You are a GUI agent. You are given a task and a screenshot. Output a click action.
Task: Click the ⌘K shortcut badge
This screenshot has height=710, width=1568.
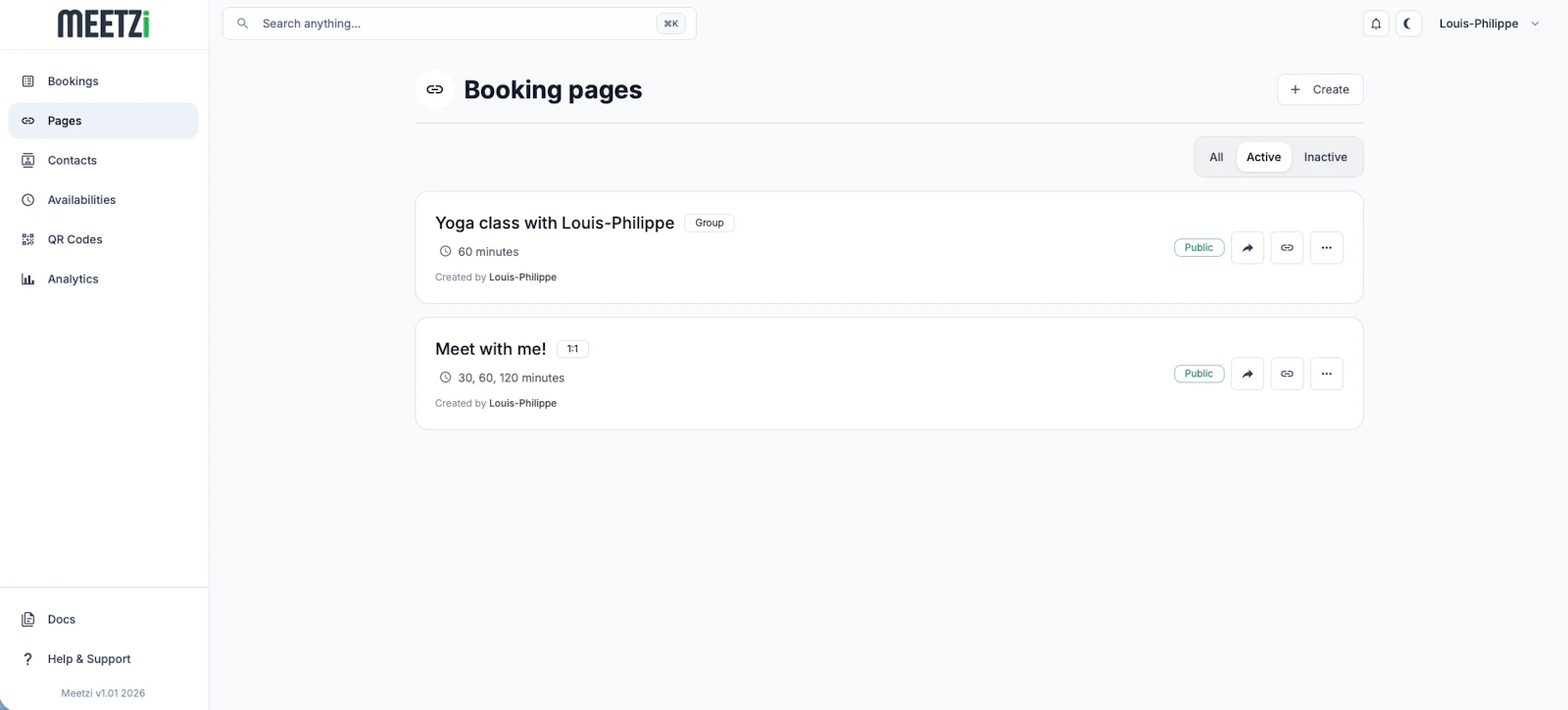pos(671,24)
